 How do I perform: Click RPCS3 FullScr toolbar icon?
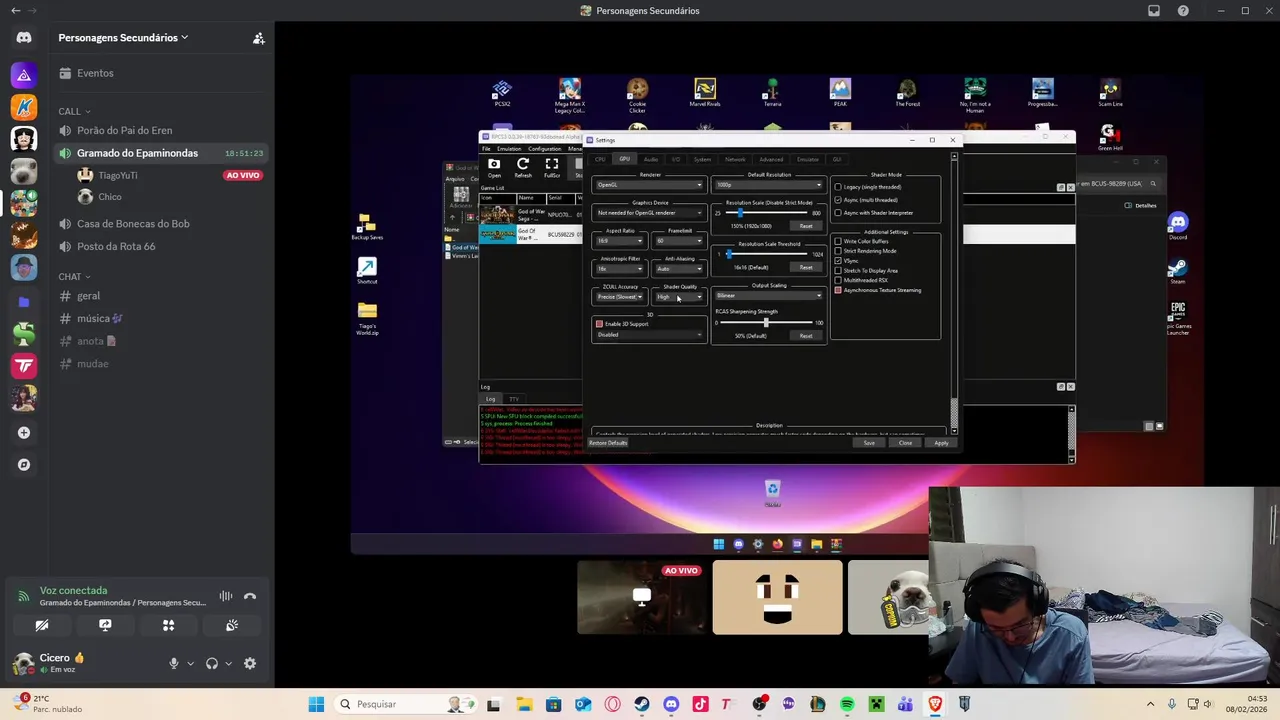point(552,167)
